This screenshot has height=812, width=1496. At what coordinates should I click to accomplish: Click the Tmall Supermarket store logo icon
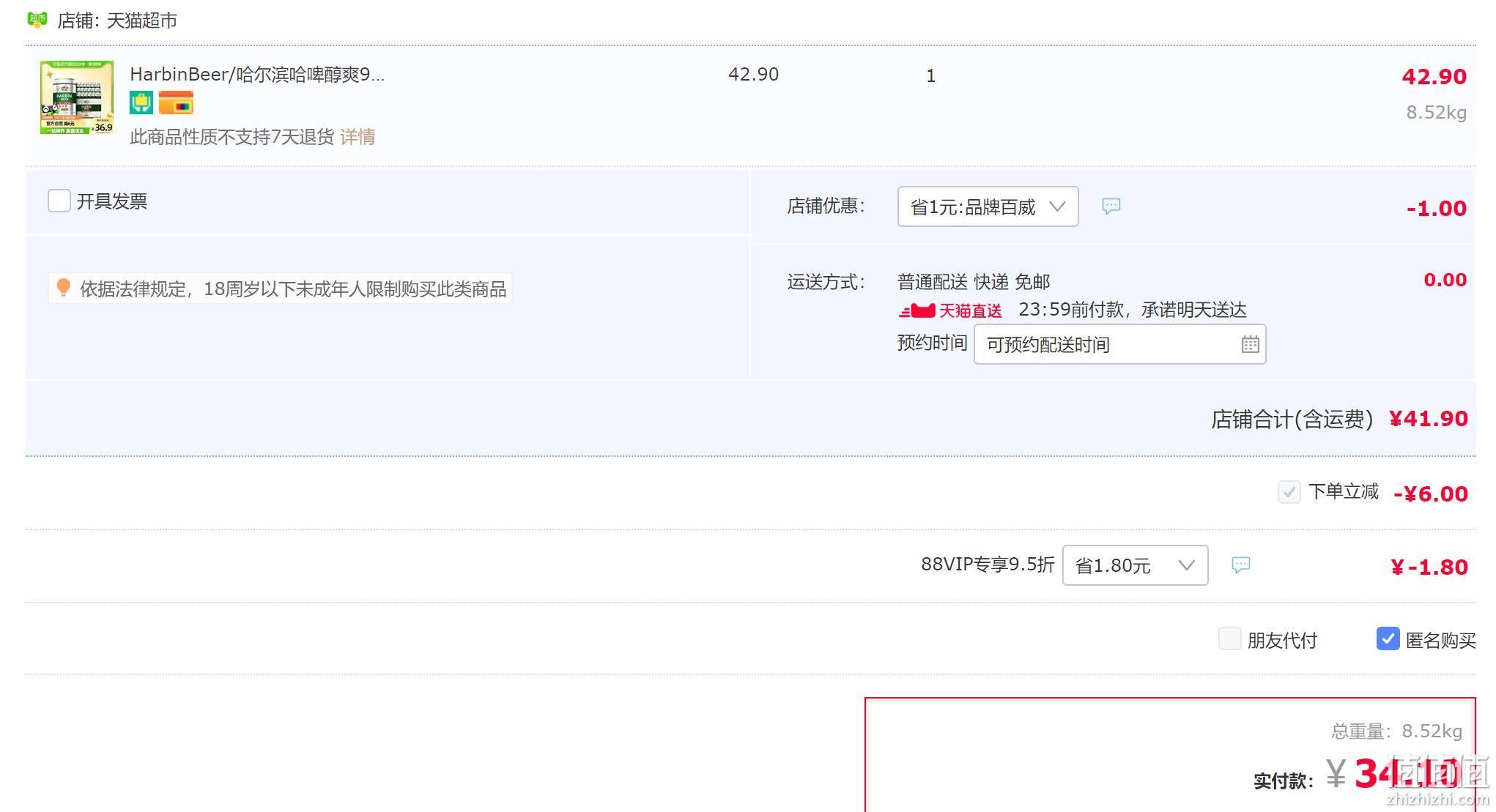click(x=37, y=20)
